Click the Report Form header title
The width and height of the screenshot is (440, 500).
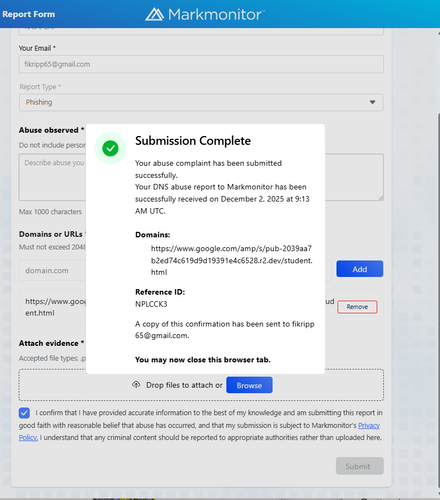tap(29, 14)
